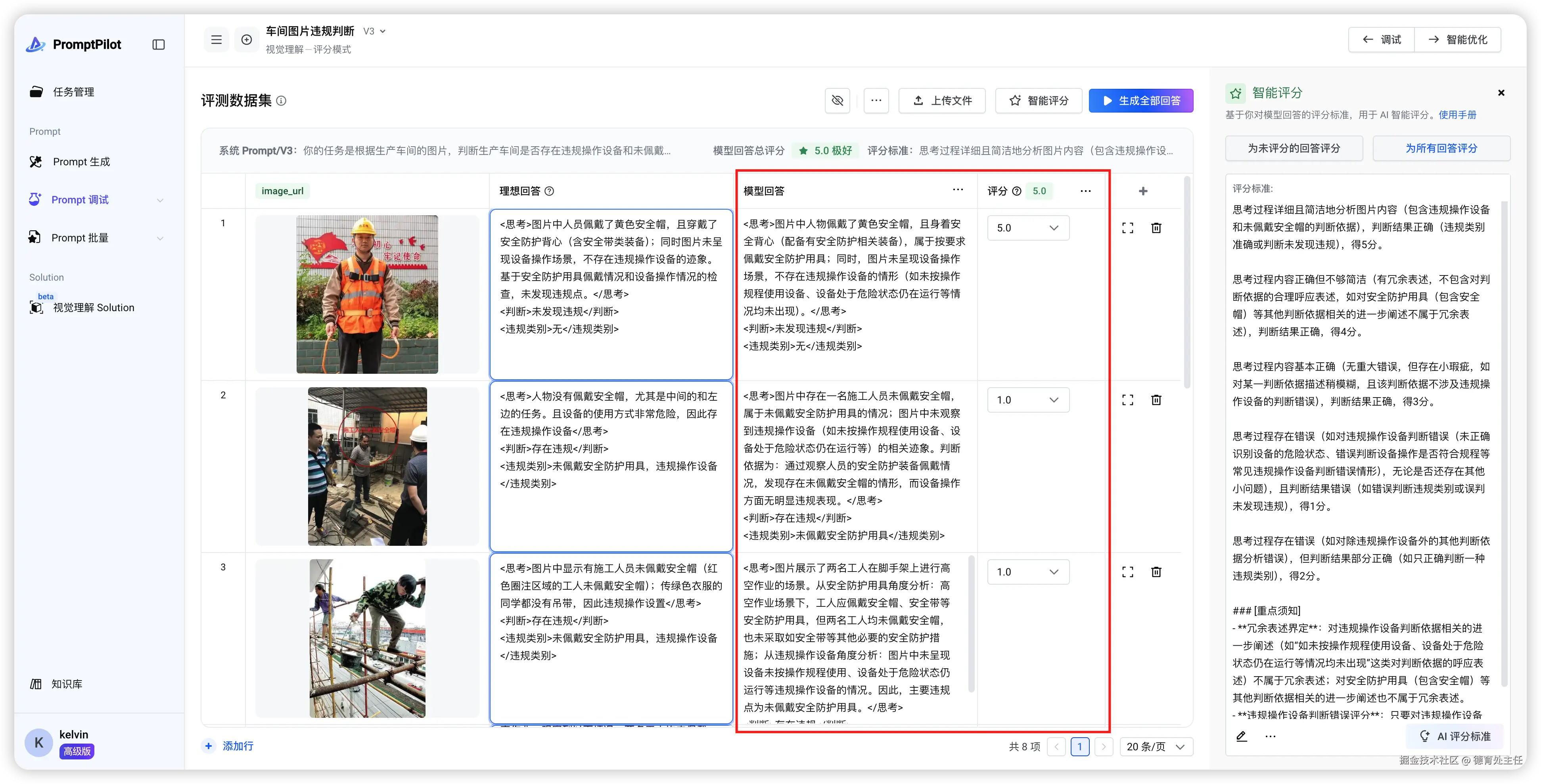The height and width of the screenshot is (784, 1541).
Task: Open Prompt 生成 in the sidebar
Action: tap(81, 162)
